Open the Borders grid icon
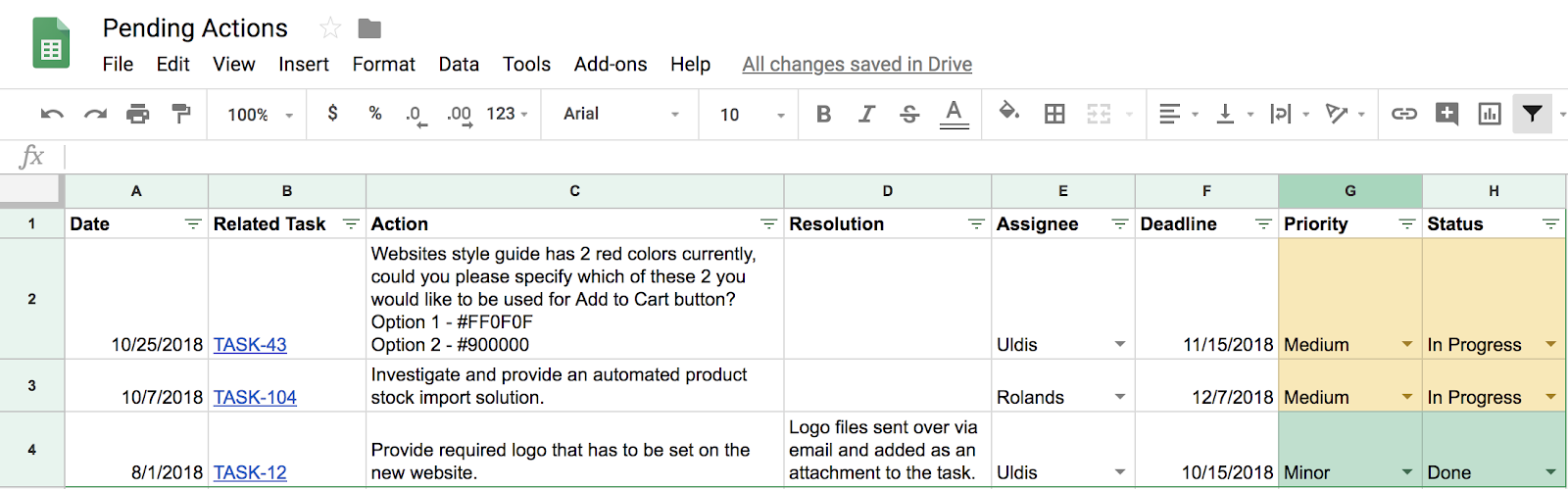This screenshot has width=1568, height=489. [1054, 115]
